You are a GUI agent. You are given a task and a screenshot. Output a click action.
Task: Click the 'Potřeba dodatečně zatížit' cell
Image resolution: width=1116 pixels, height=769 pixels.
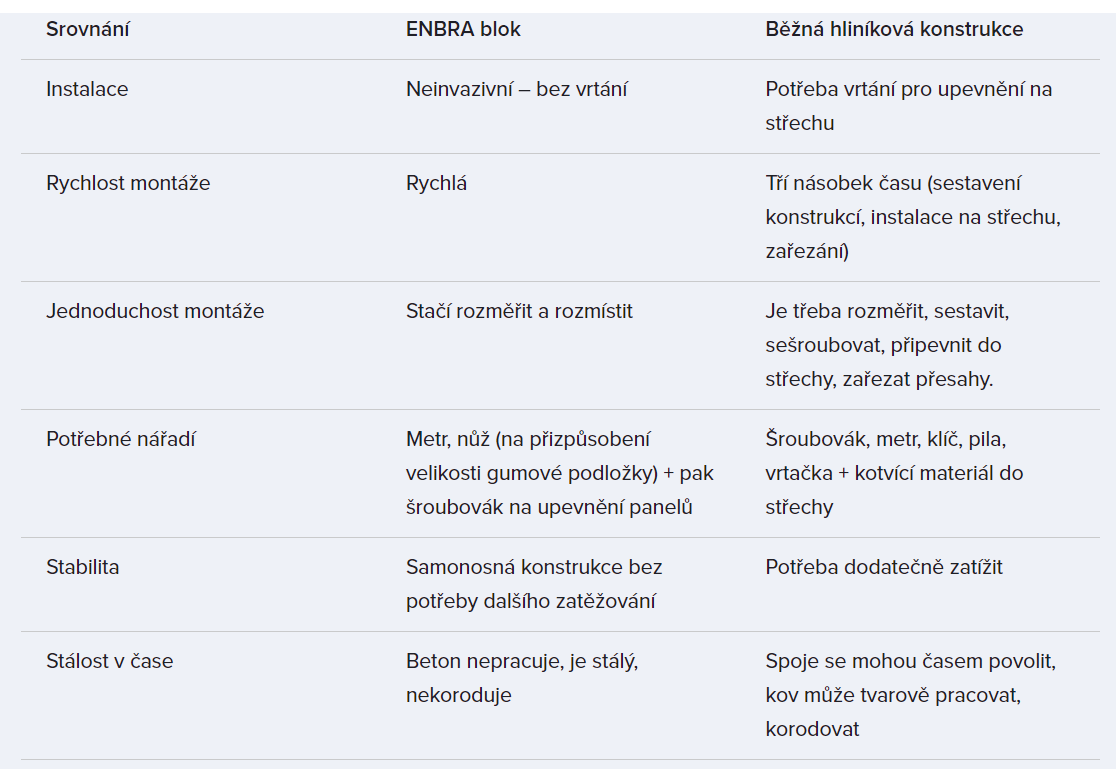point(884,567)
